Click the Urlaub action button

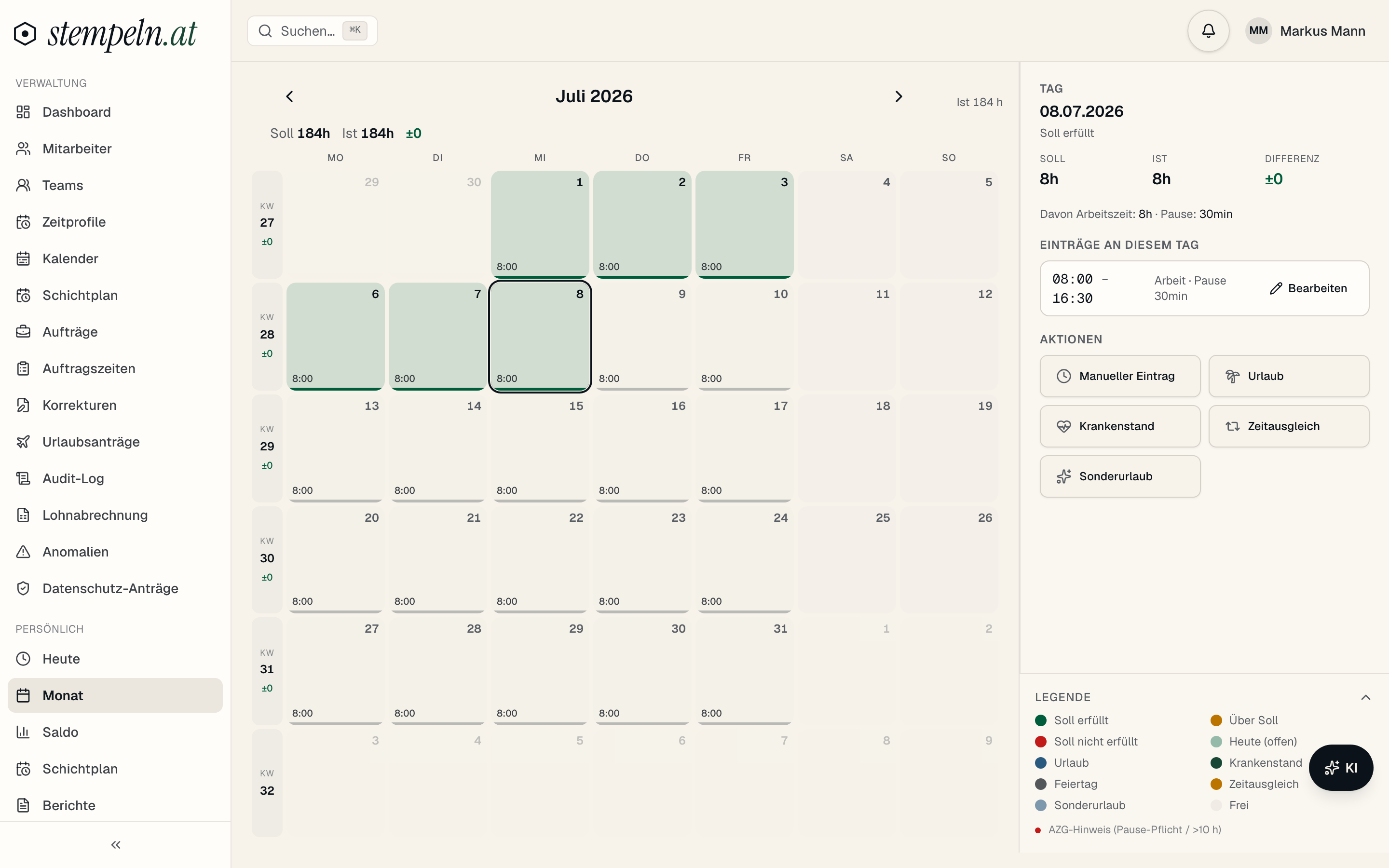(x=1289, y=376)
